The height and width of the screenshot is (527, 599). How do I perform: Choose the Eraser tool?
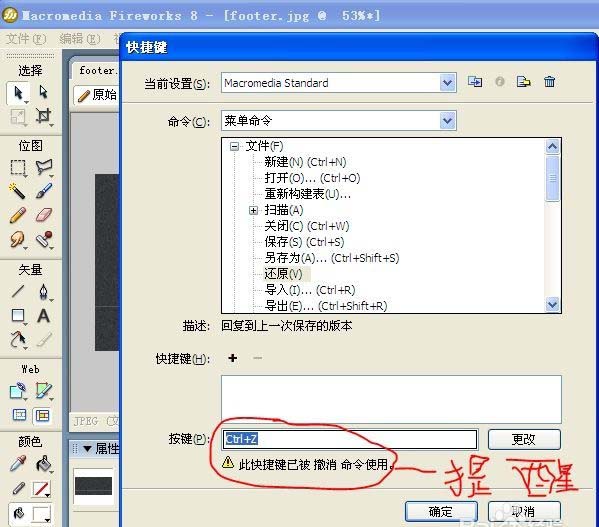tap(44, 215)
